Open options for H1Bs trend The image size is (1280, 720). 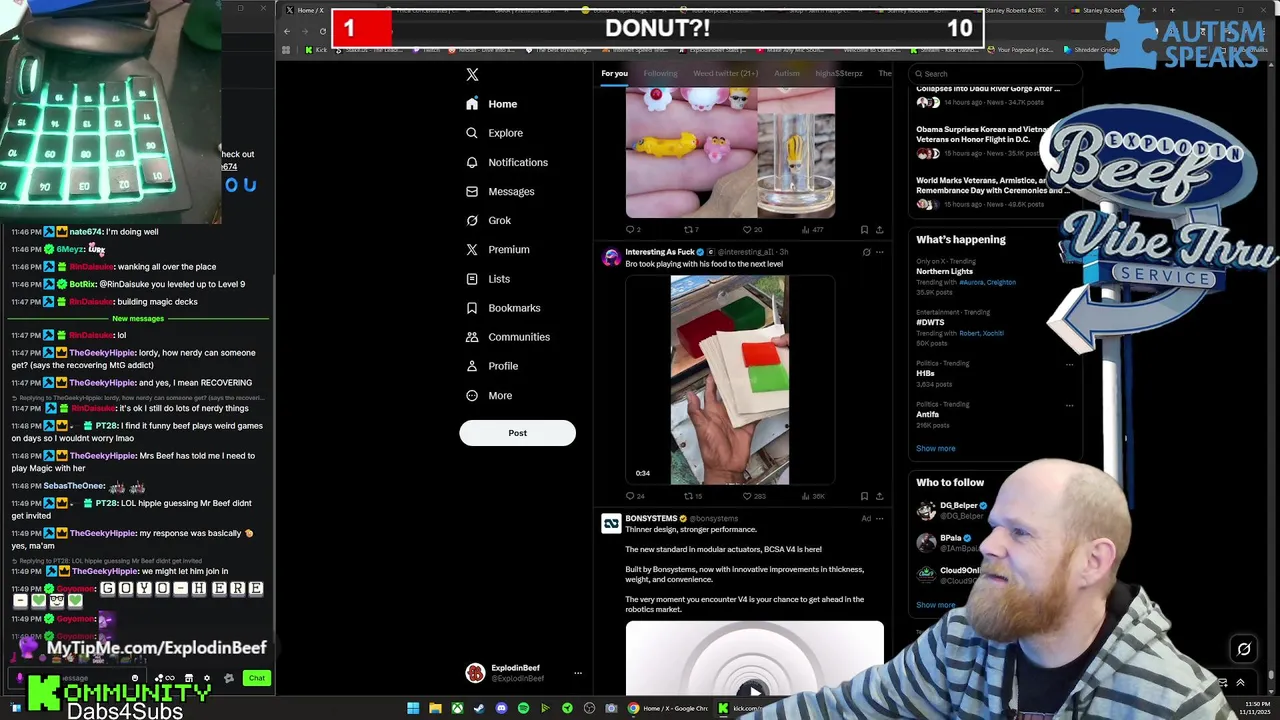(x=1069, y=364)
